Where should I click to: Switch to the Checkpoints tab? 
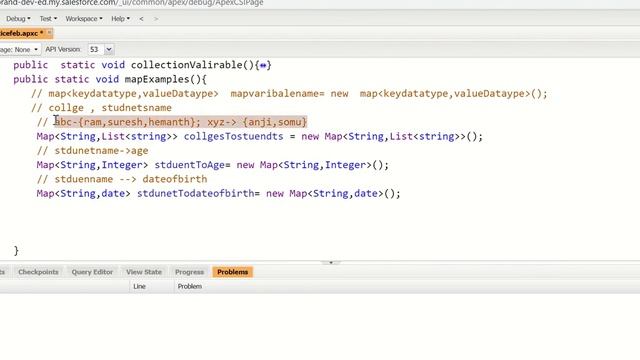pyautogui.click(x=38, y=272)
